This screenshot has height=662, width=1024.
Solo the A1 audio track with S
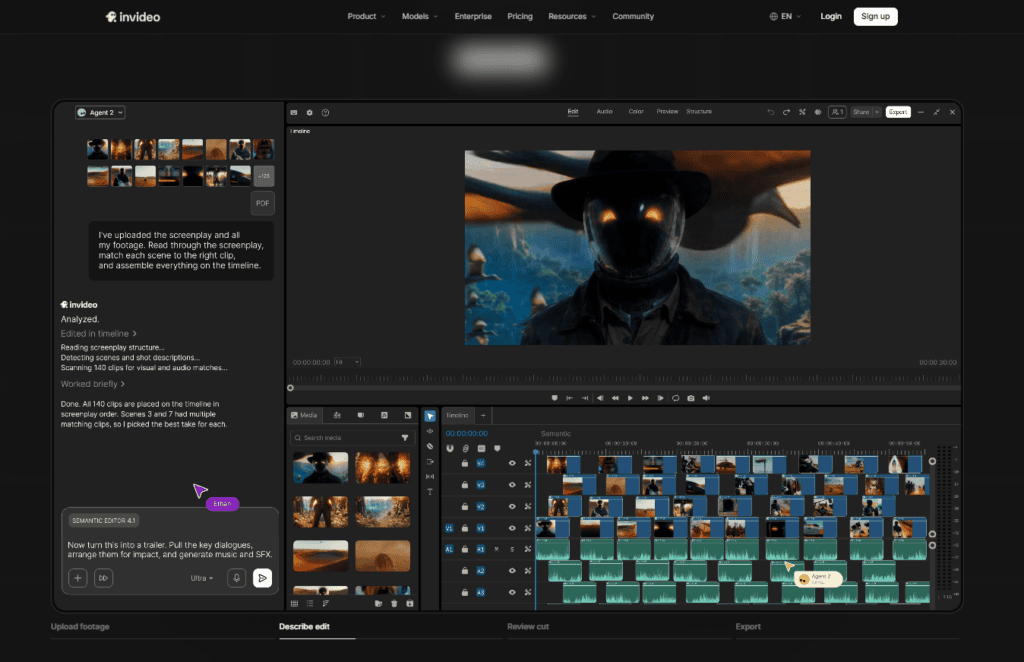coord(512,550)
